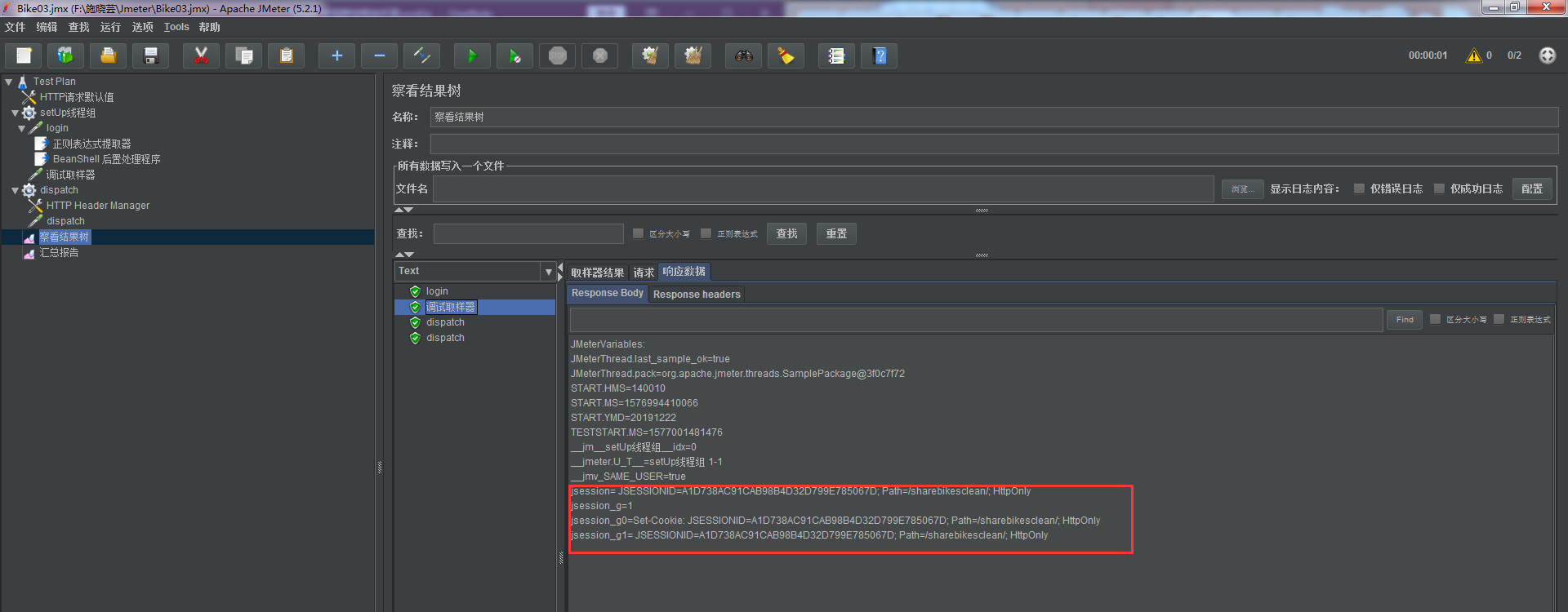Click the Shutdown test icon
Viewport: 1568px width, 612px height.
point(599,55)
